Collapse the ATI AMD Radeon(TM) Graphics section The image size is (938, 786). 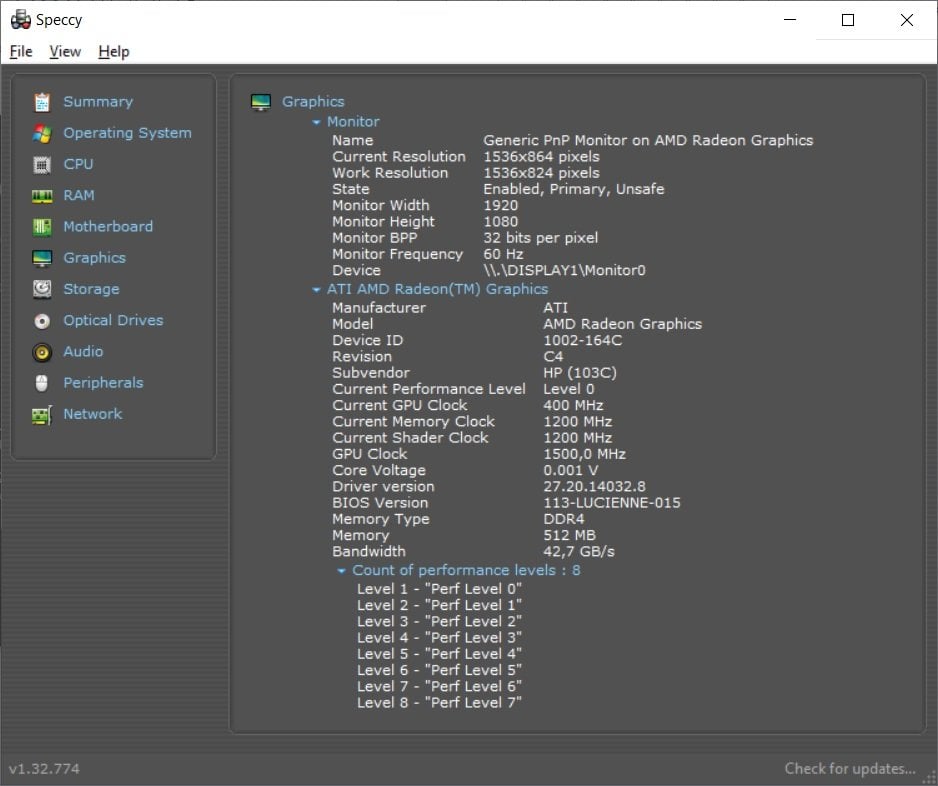click(316, 290)
